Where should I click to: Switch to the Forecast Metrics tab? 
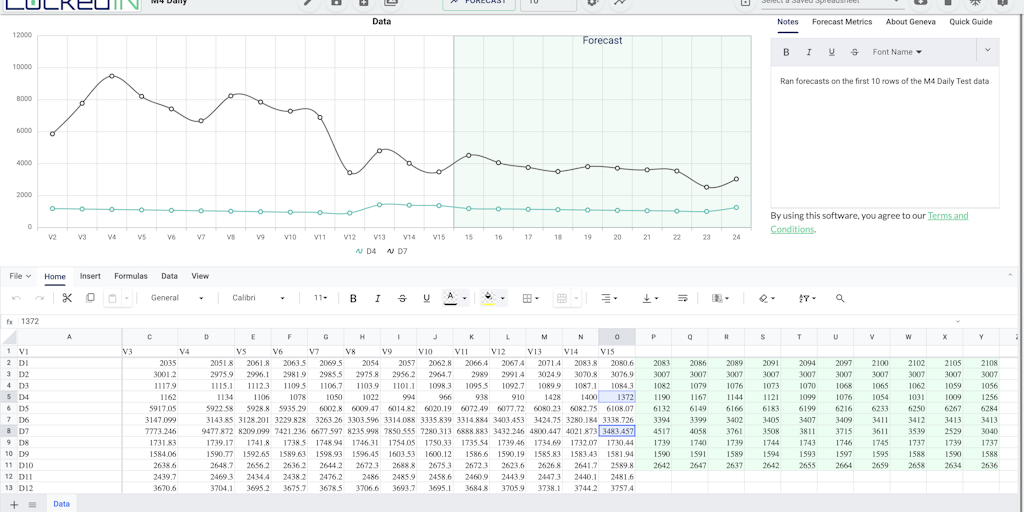coord(842,22)
